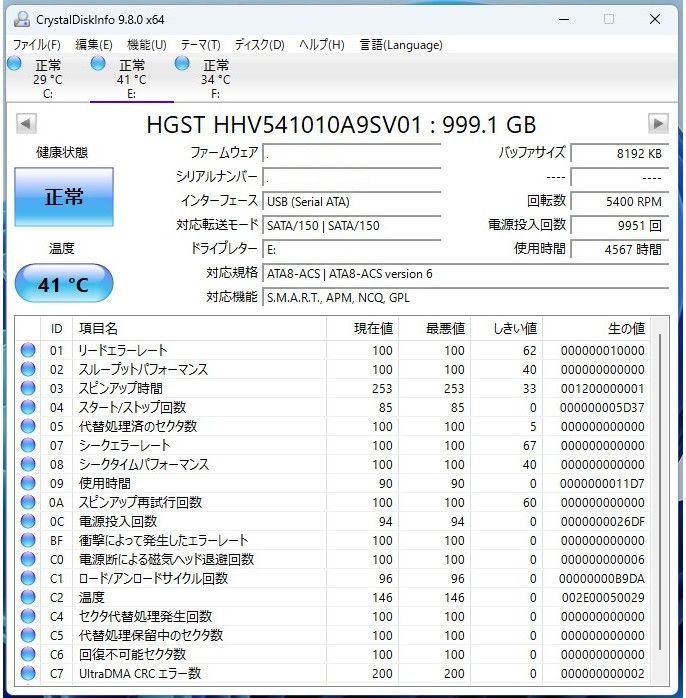Click the シリアルナンバー field
Screen dimensions: 686x698
click(x=352, y=177)
